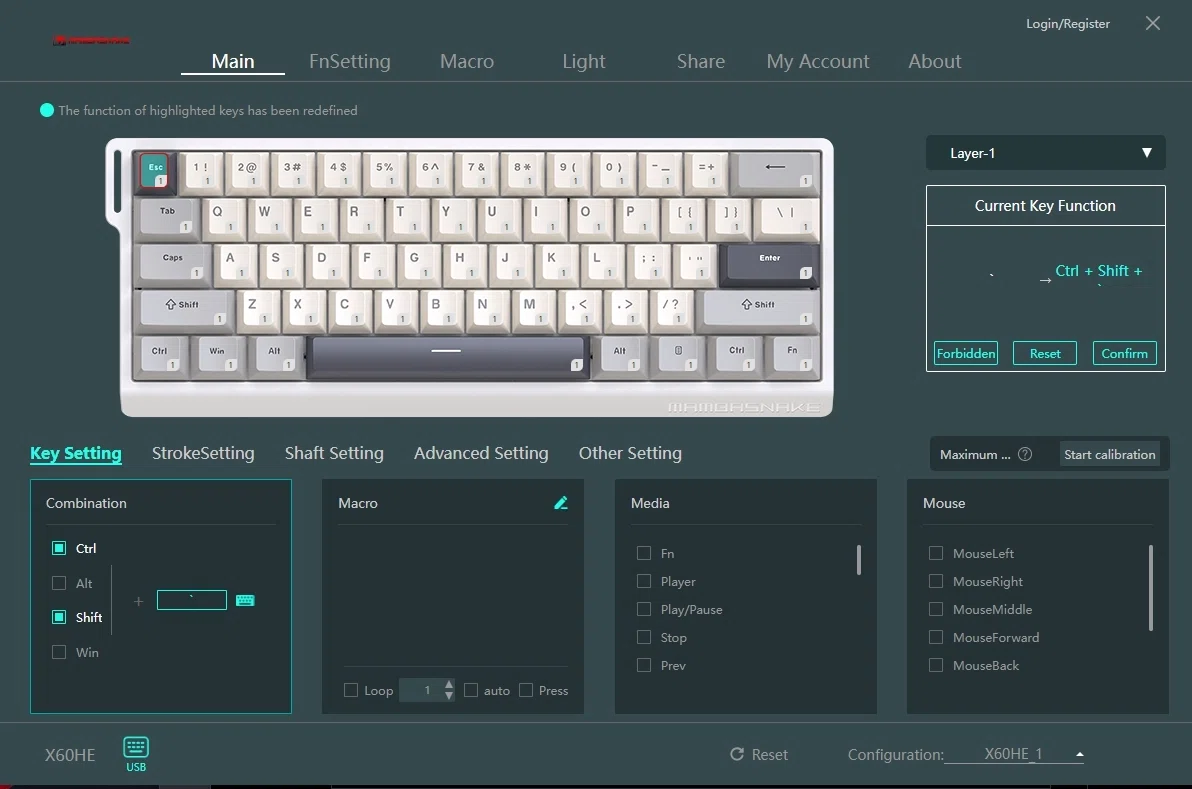Click the Mouse list scrollbar

pyautogui.click(x=1151, y=588)
